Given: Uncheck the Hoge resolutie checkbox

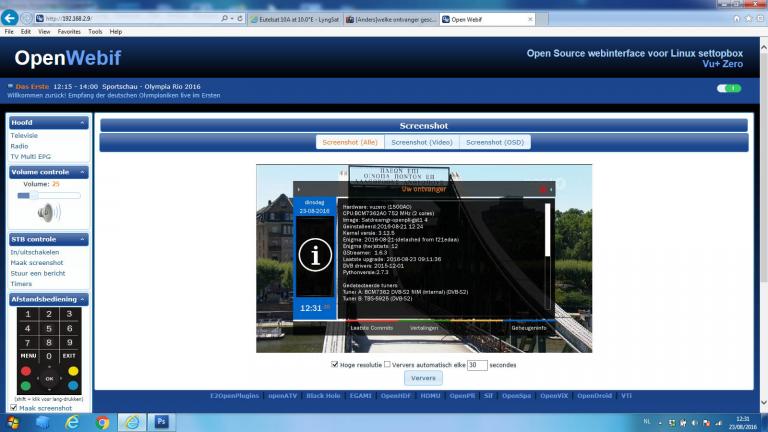Looking at the screenshot, I should pos(335,365).
